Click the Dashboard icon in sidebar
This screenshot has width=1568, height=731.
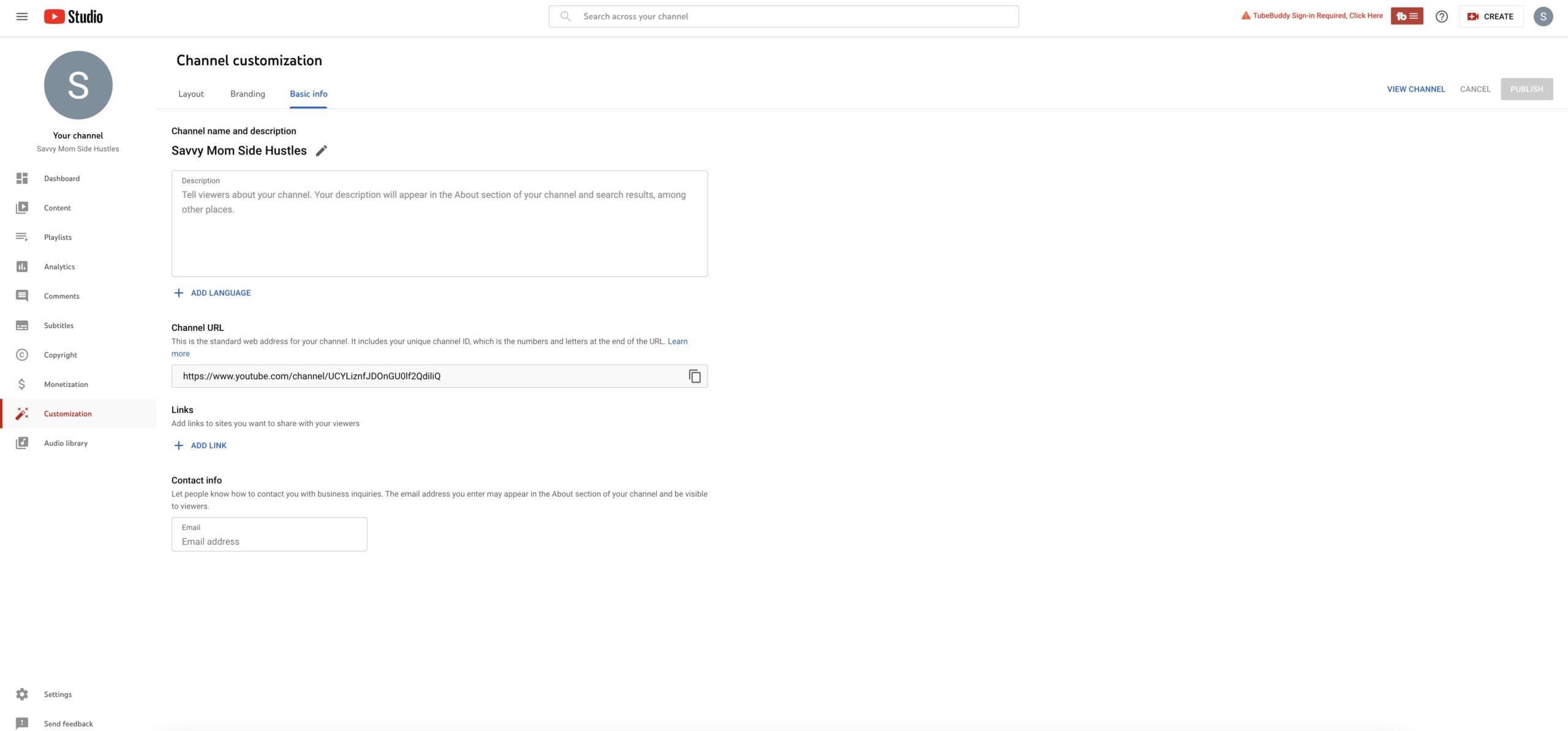[x=22, y=178]
